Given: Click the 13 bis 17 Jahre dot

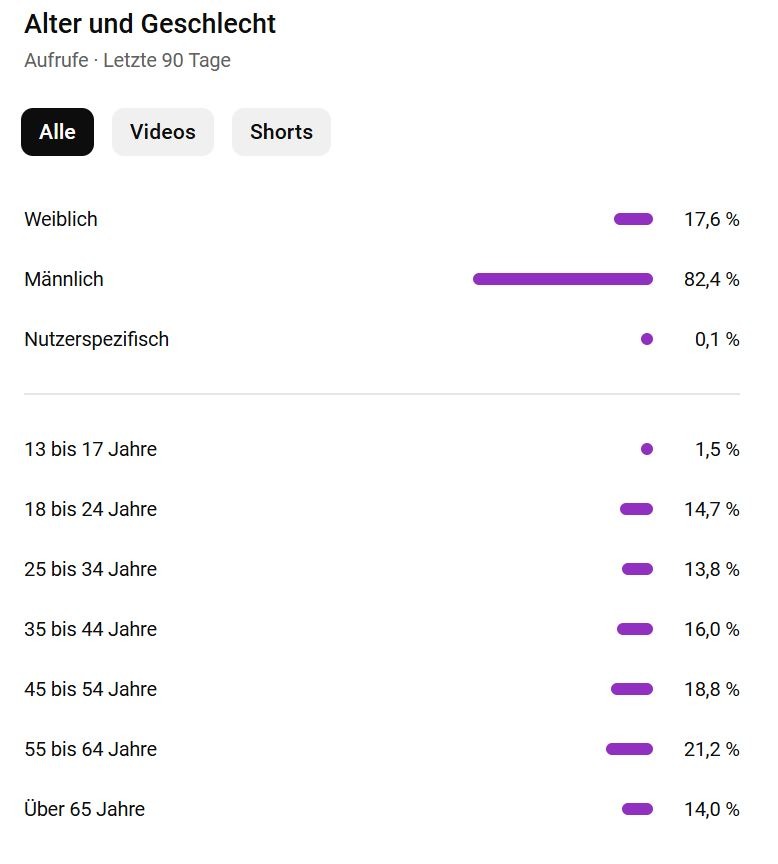Looking at the screenshot, I should click(647, 449).
